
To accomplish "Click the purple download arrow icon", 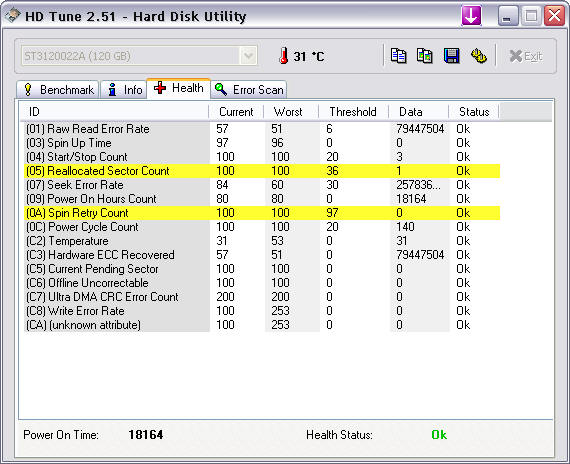I will (471, 16).
